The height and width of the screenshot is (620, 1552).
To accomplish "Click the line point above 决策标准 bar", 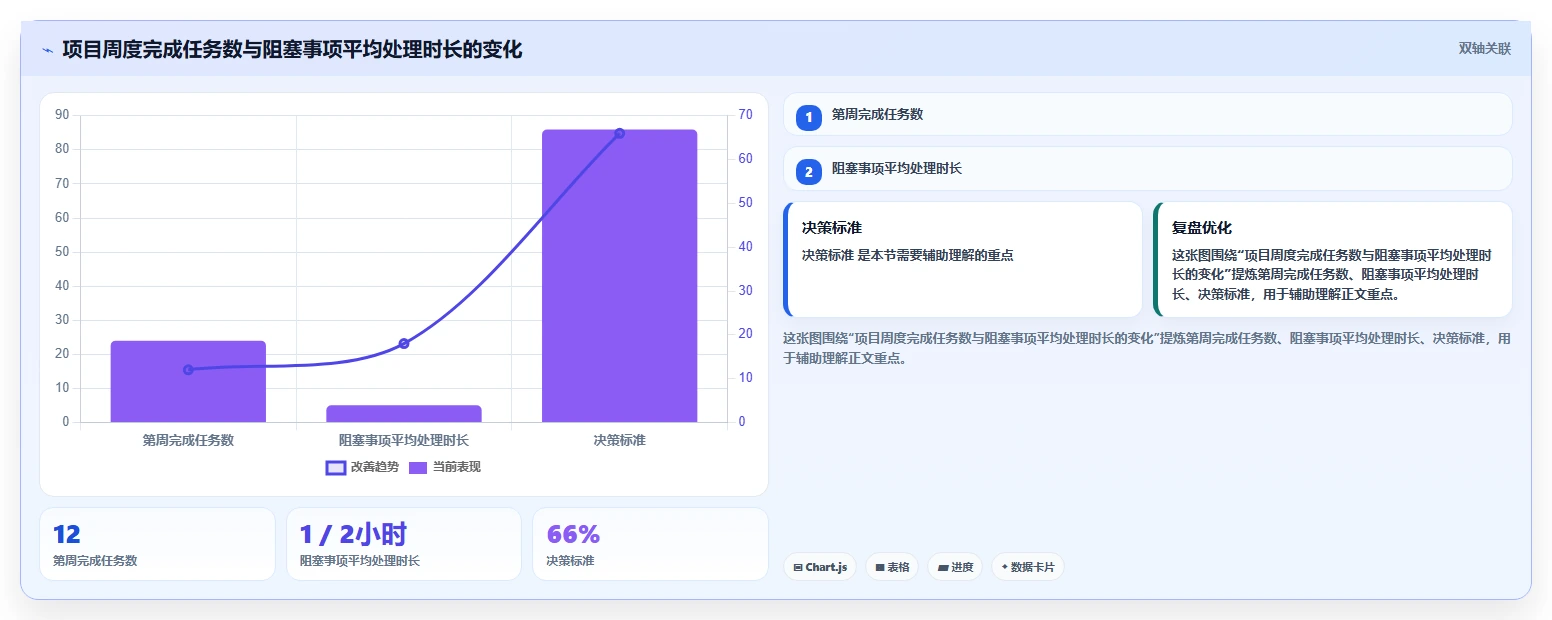I will [619, 133].
